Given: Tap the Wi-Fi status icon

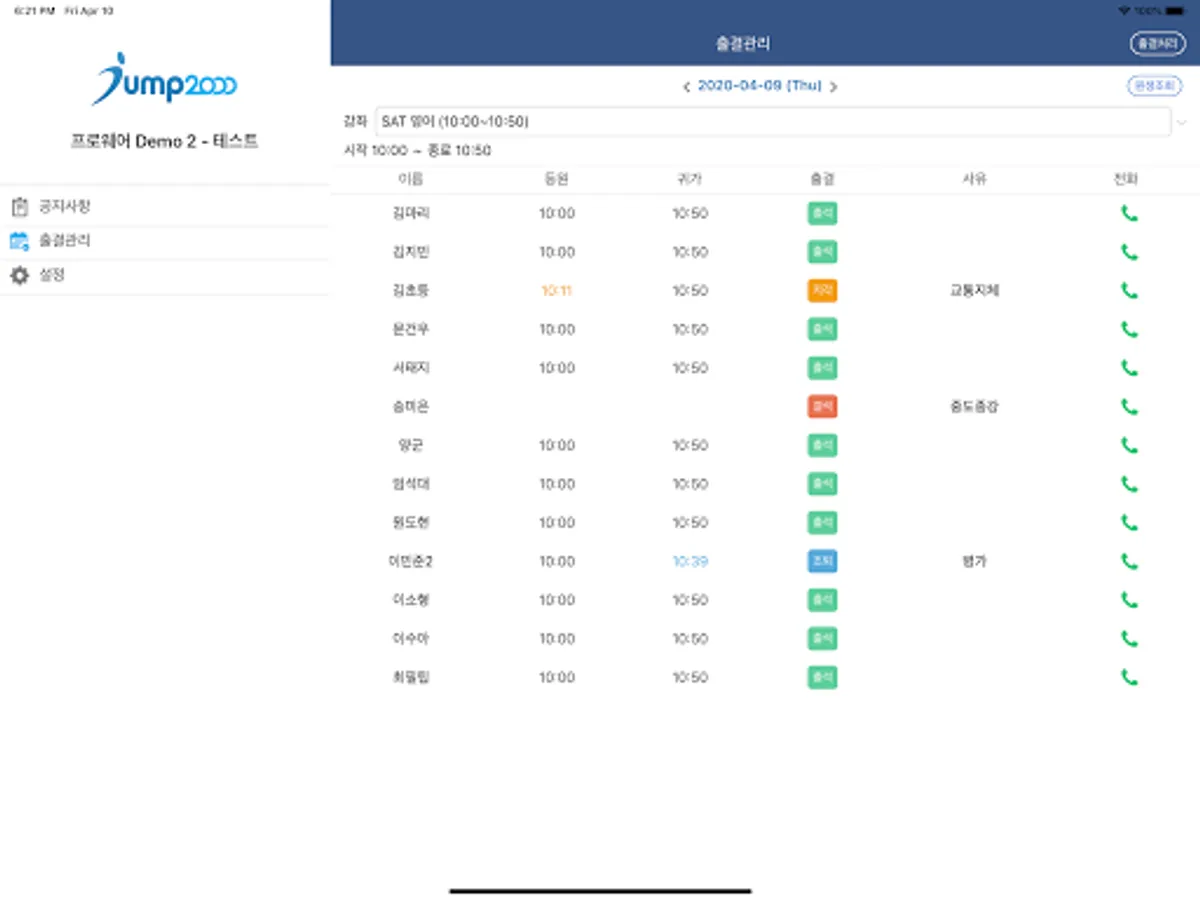Looking at the screenshot, I should [x=1125, y=10].
